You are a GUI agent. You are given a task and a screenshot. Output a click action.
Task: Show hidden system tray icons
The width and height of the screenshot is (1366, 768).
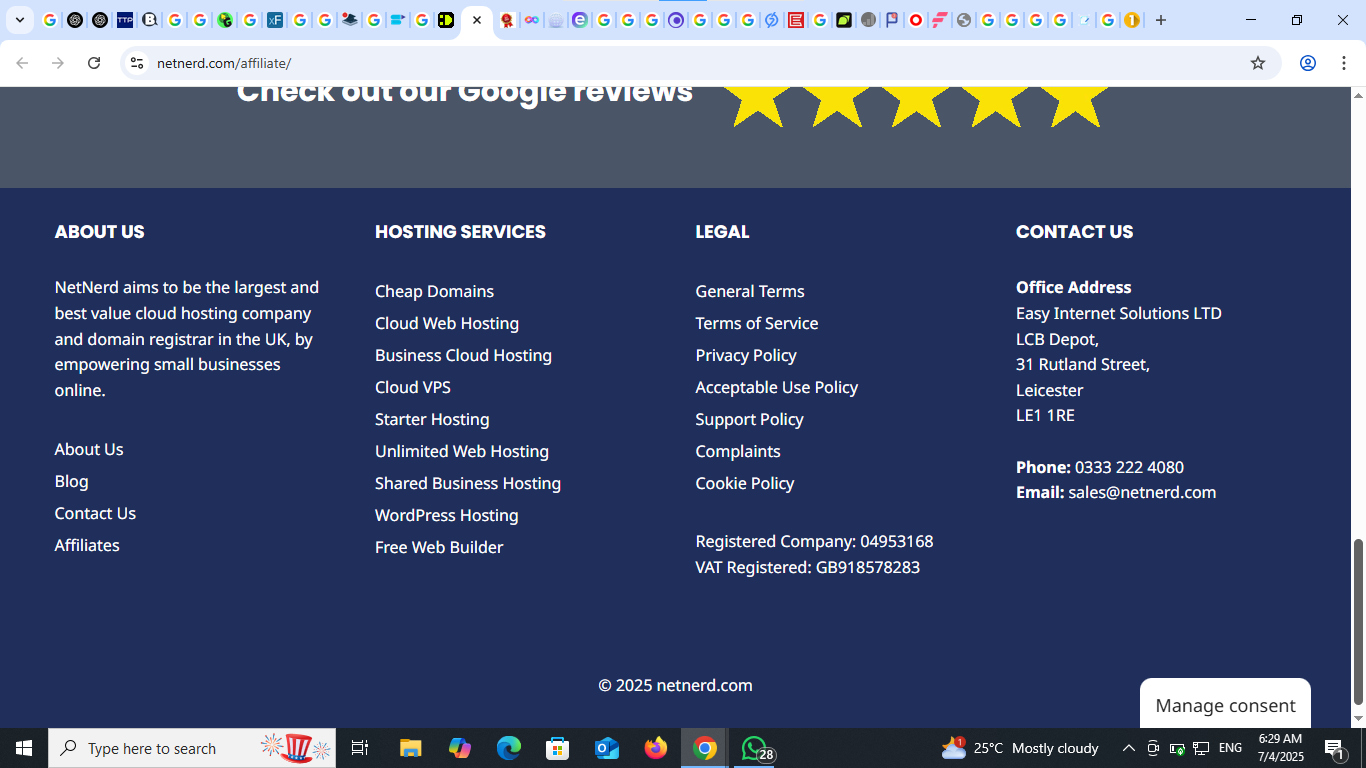click(1128, 748)
